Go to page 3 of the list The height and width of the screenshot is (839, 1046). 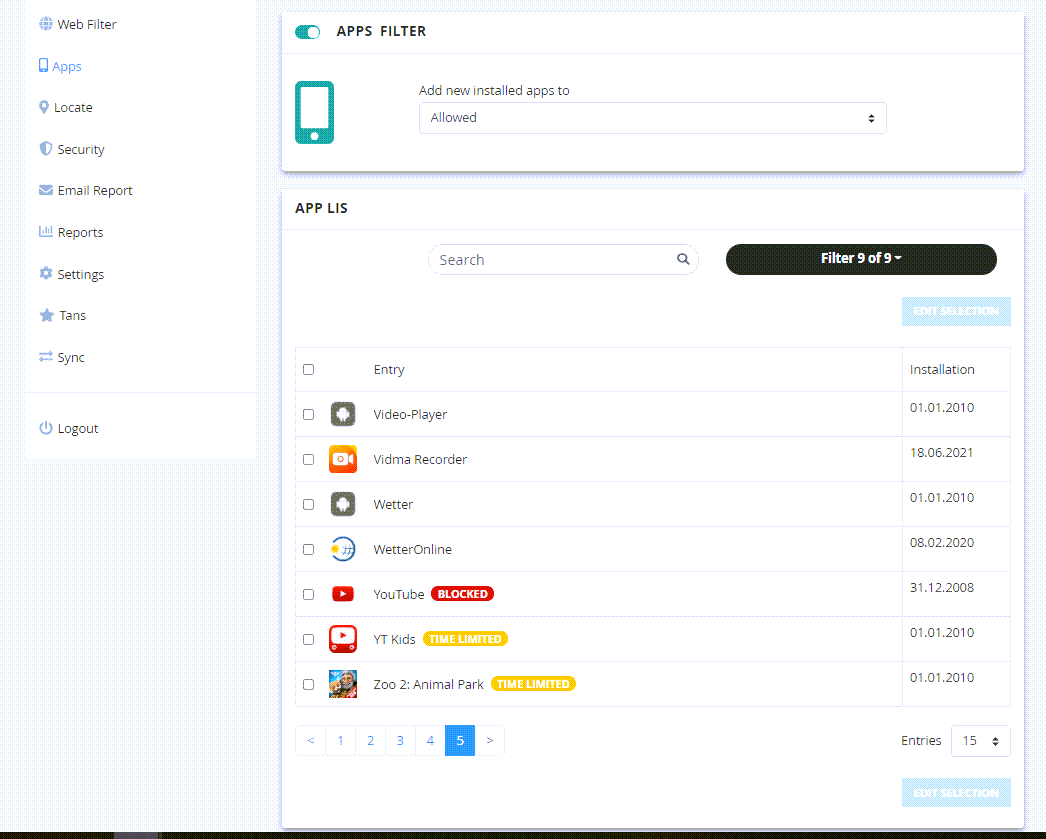(x=400, y=740)
